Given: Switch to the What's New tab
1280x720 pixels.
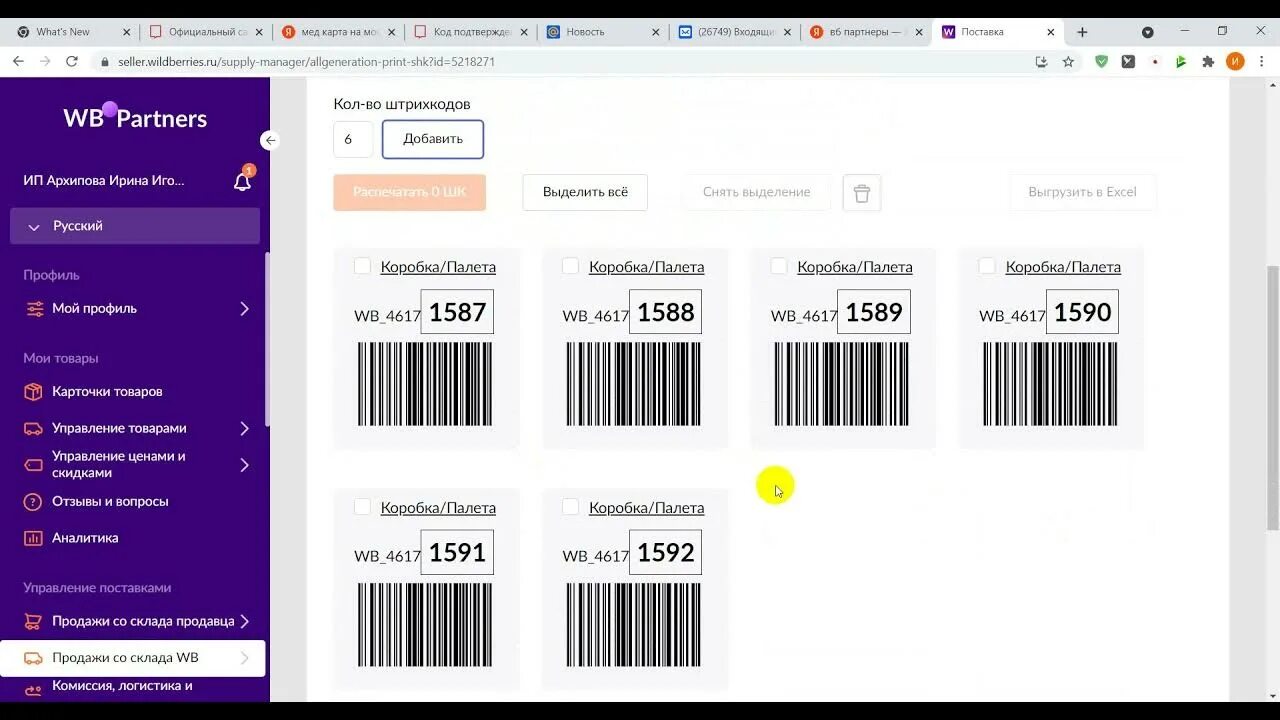Looking at the screenshot, I should coord(72,32).
